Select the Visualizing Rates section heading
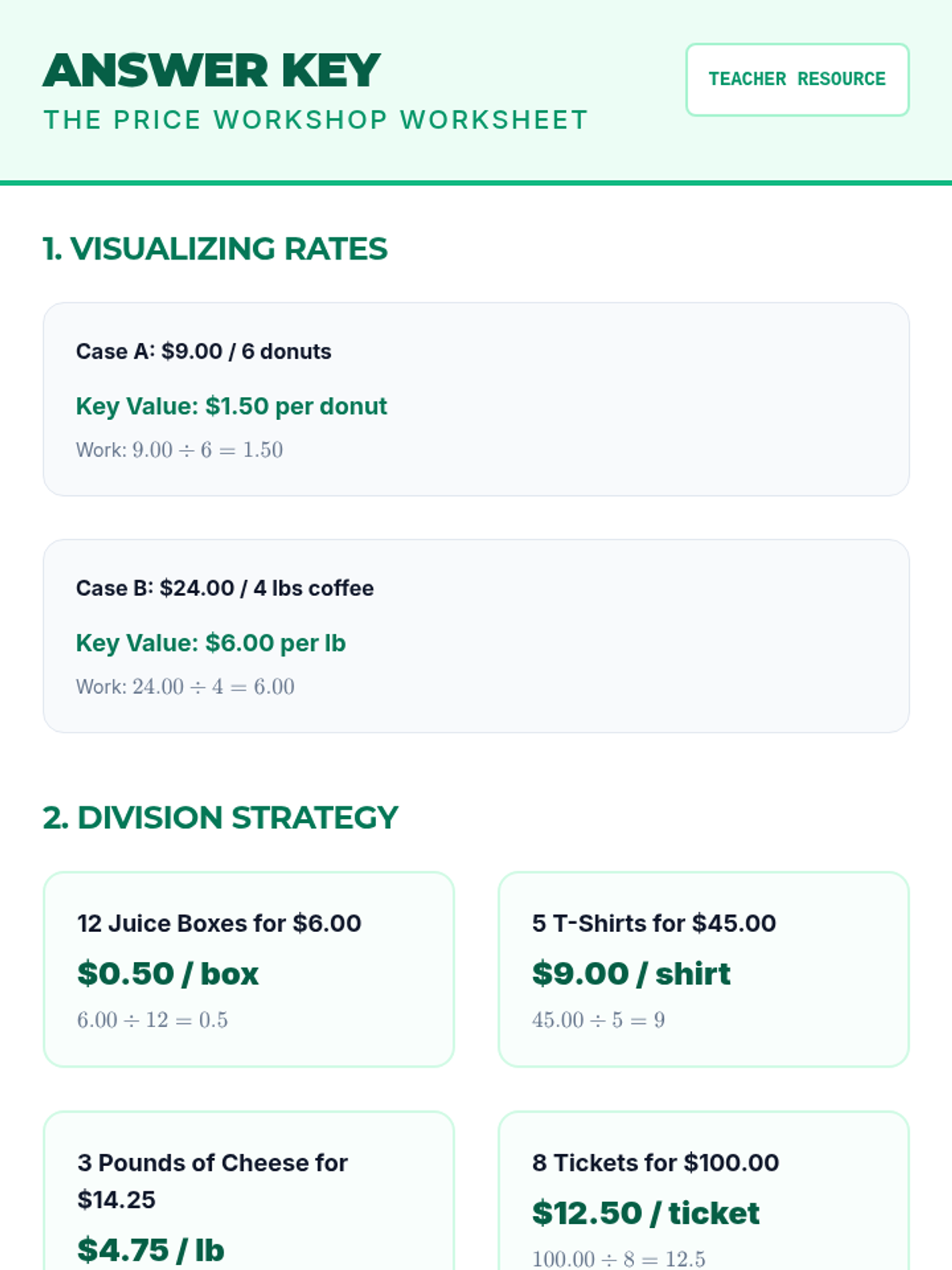This screenshot has width=952, height=1270. pyautogui.click(x=215, y=248)
